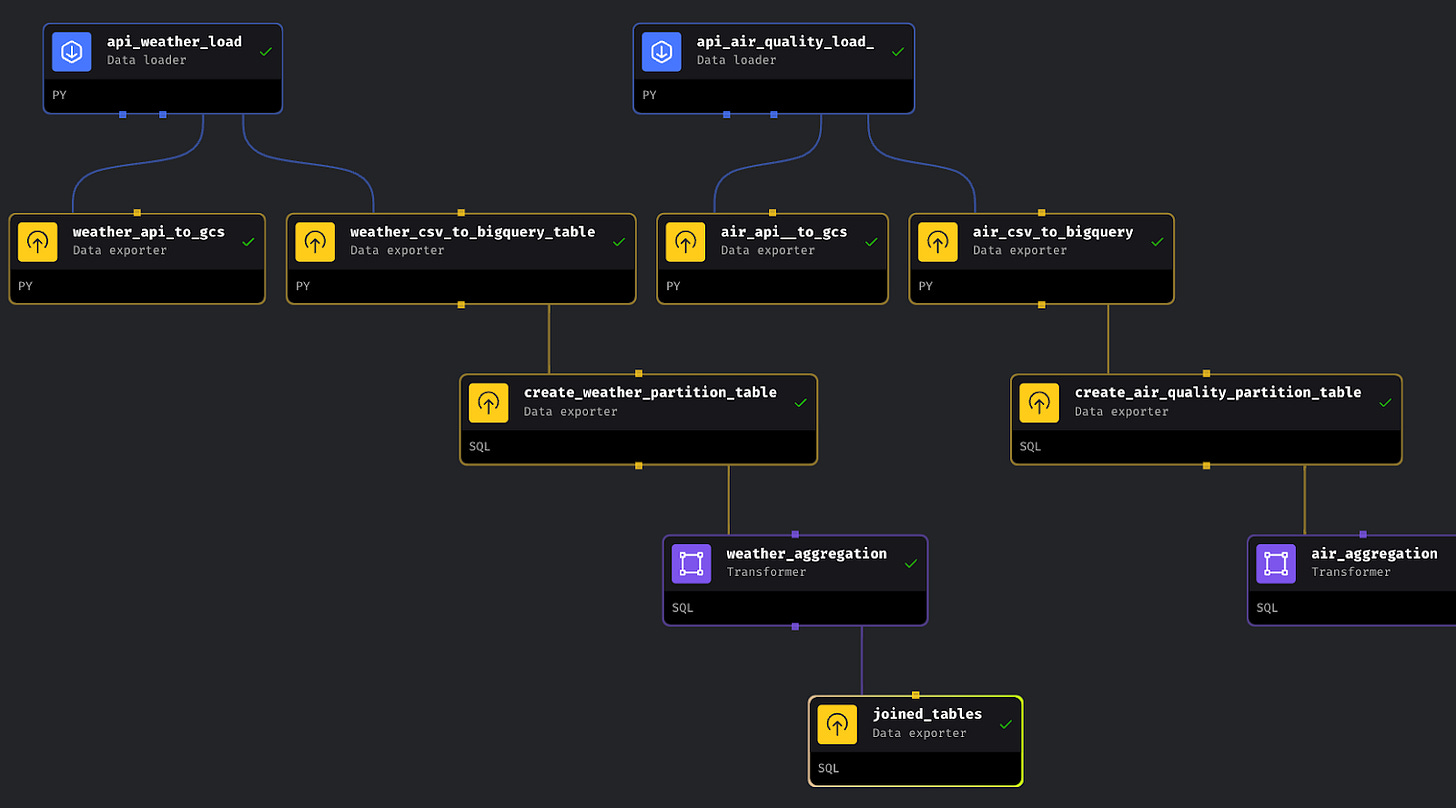Click the api_weather_load data loader icon
This screenshot has height=808, width=1456.
point(72,52)
